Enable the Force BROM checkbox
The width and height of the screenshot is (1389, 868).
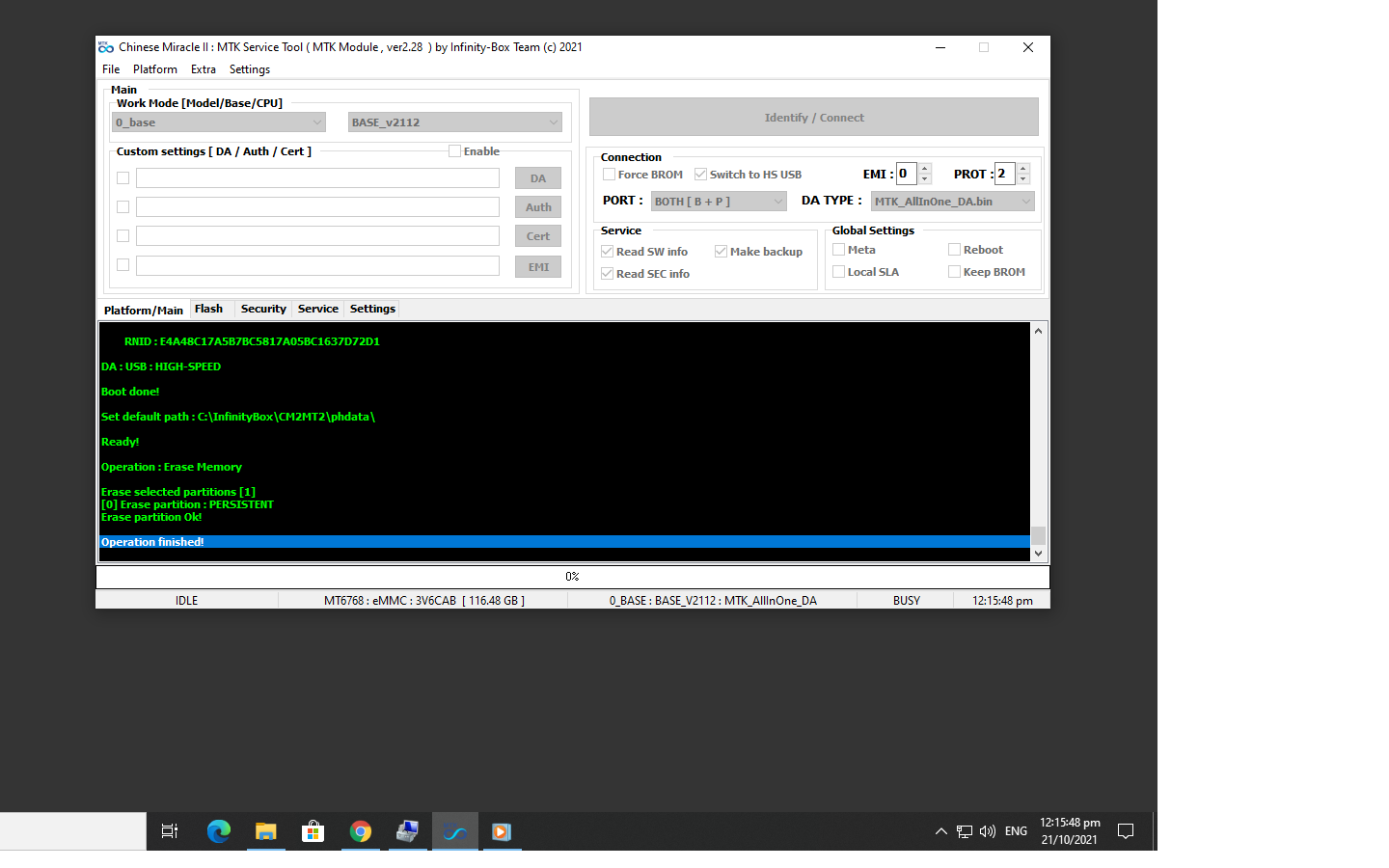(x=609, y=175)
